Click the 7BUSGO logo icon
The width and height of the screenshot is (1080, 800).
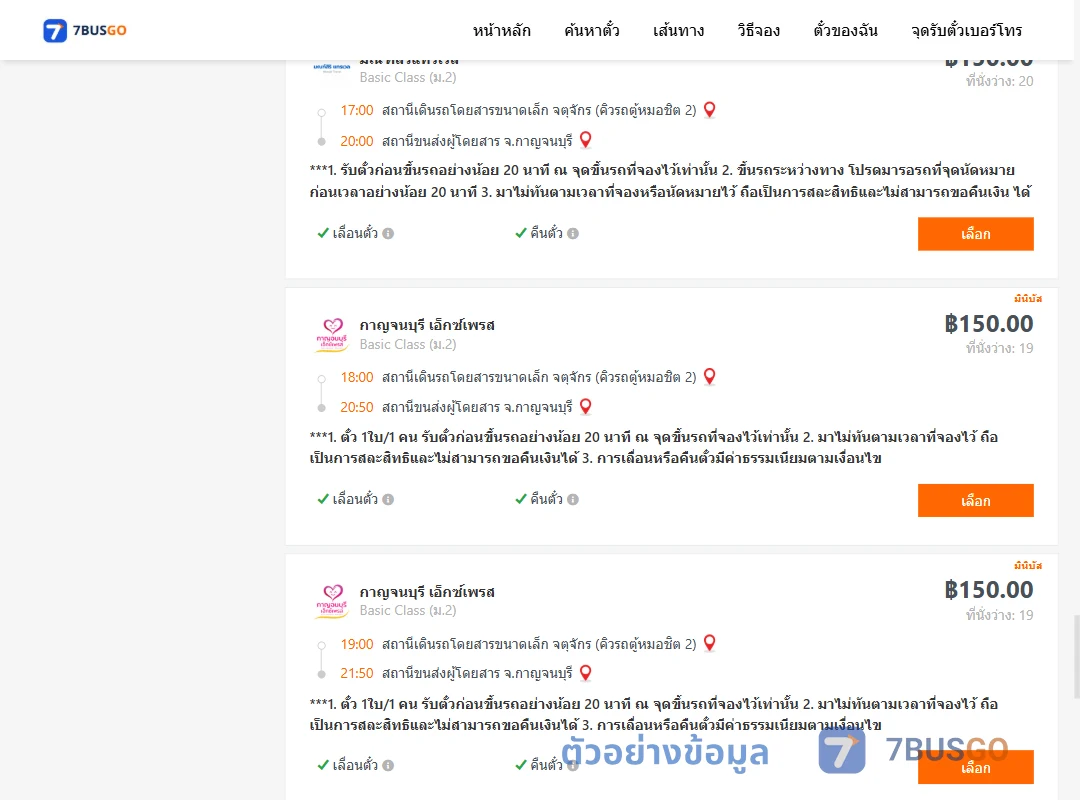[55, 30]
